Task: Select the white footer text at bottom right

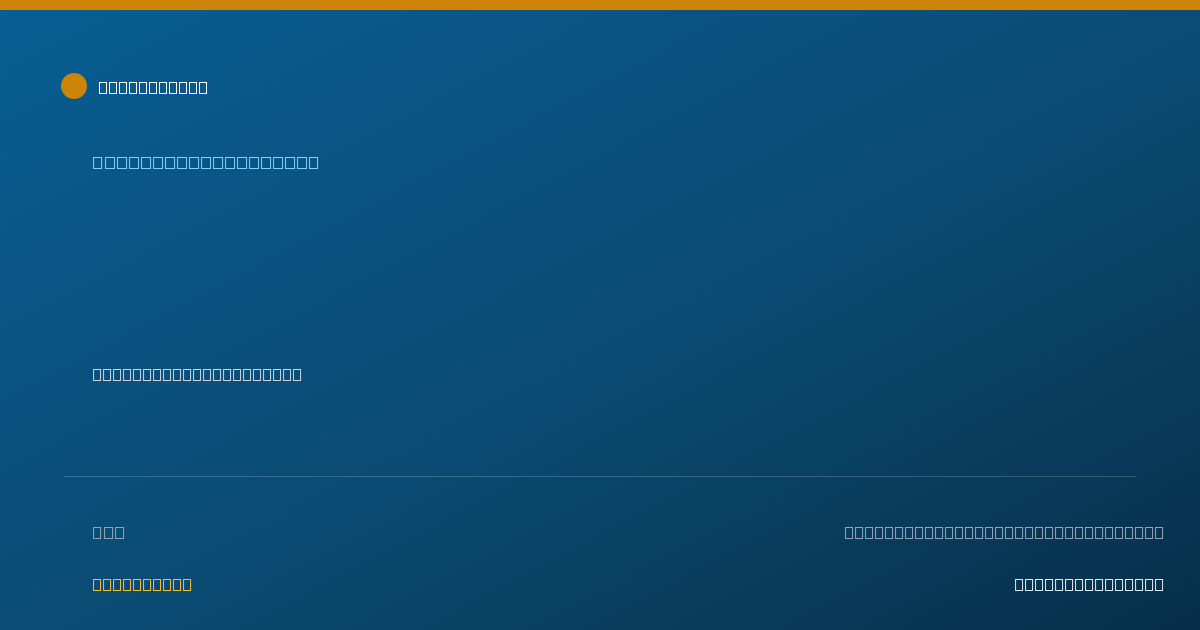Action: (x=1089, y=584)
